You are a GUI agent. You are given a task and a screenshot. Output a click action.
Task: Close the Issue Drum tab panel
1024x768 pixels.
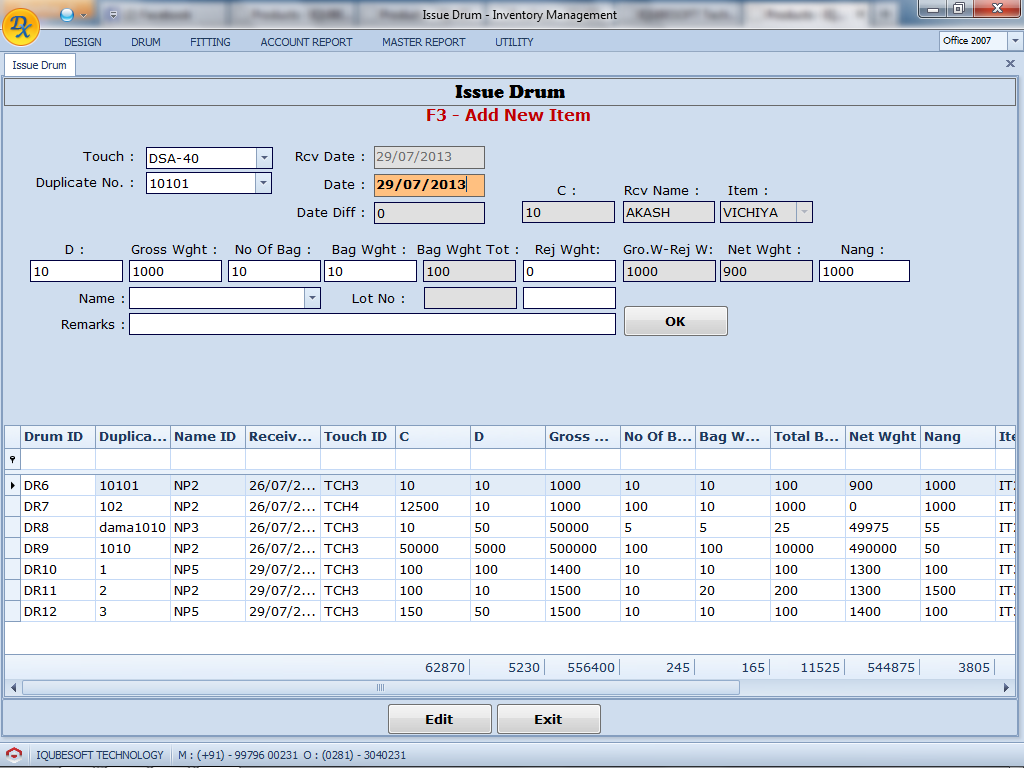(1010, 64)
